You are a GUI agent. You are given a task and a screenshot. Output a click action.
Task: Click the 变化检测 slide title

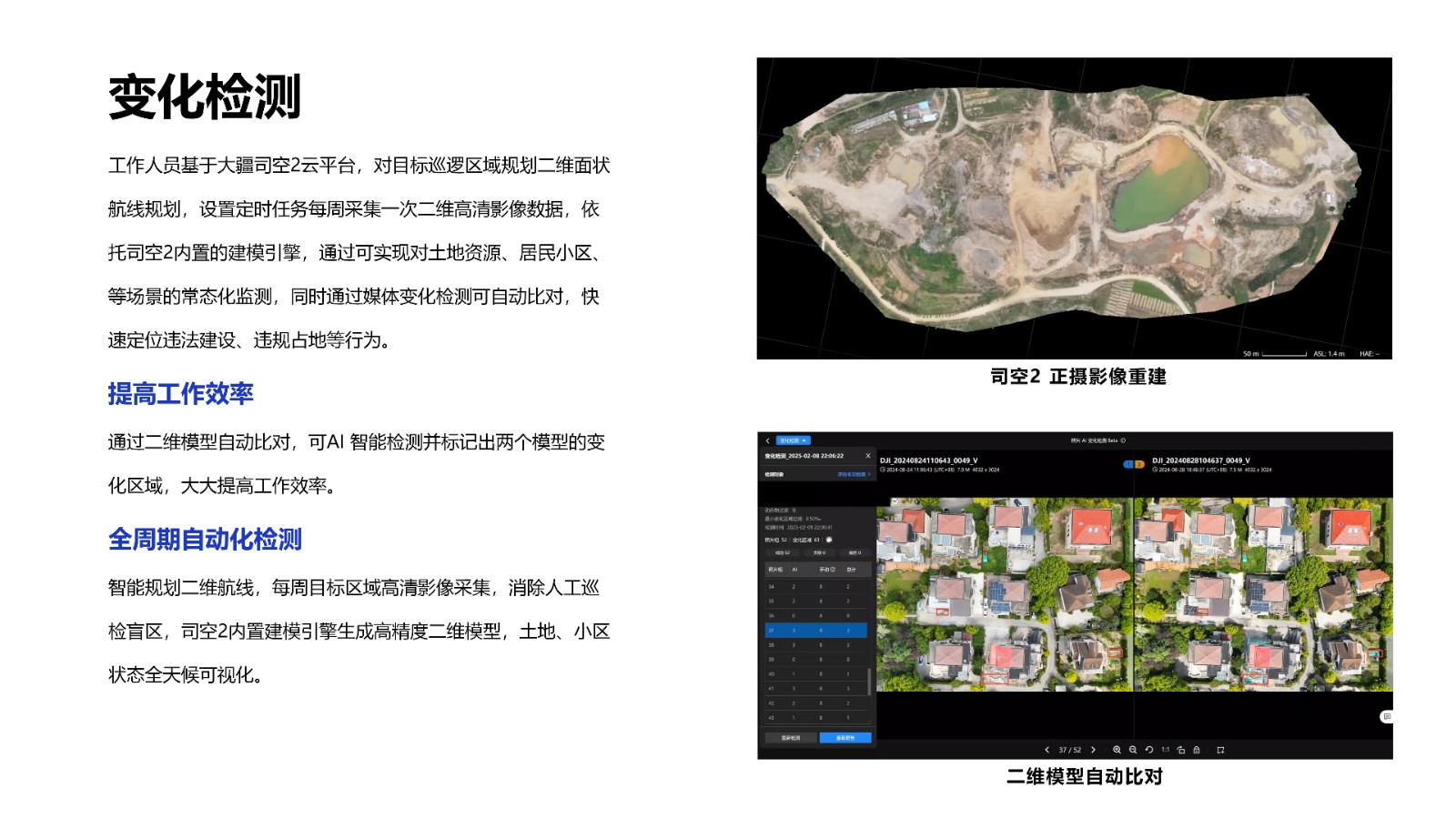click(205, 97)
